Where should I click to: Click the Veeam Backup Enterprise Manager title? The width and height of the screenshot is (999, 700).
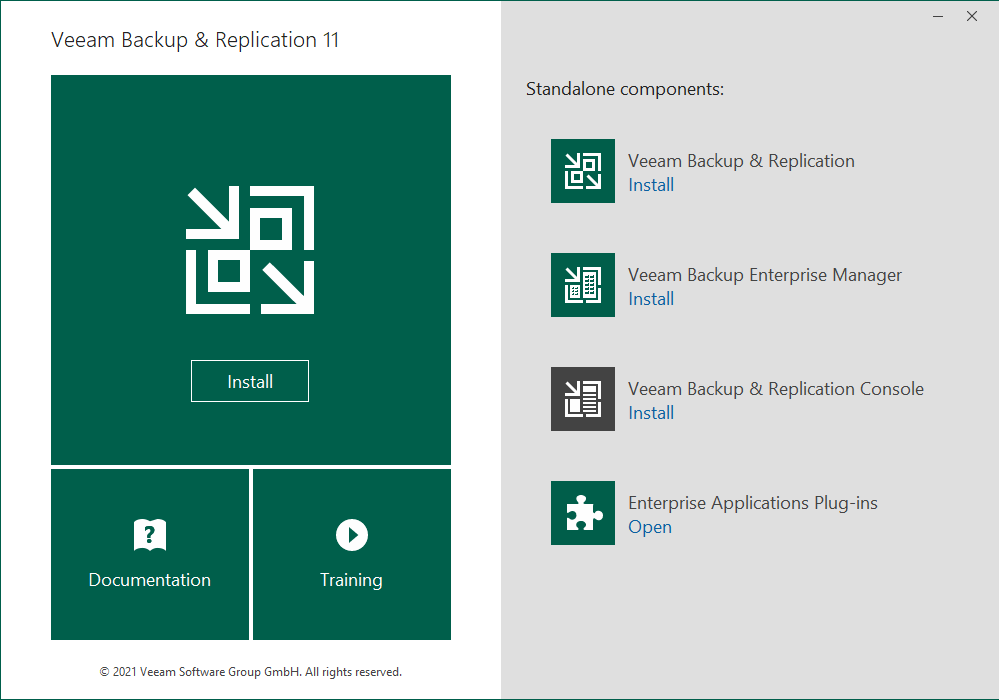[765, 275]
